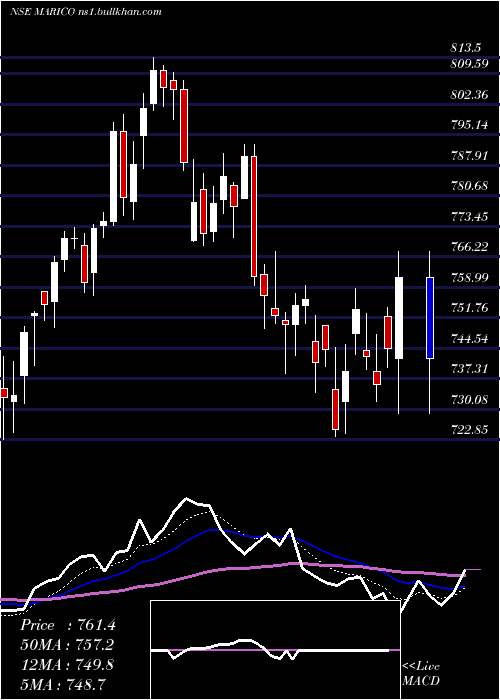Click the 5MA : 748.7 readout
This screenshot has width=500, height=700.
pos(65,684)
